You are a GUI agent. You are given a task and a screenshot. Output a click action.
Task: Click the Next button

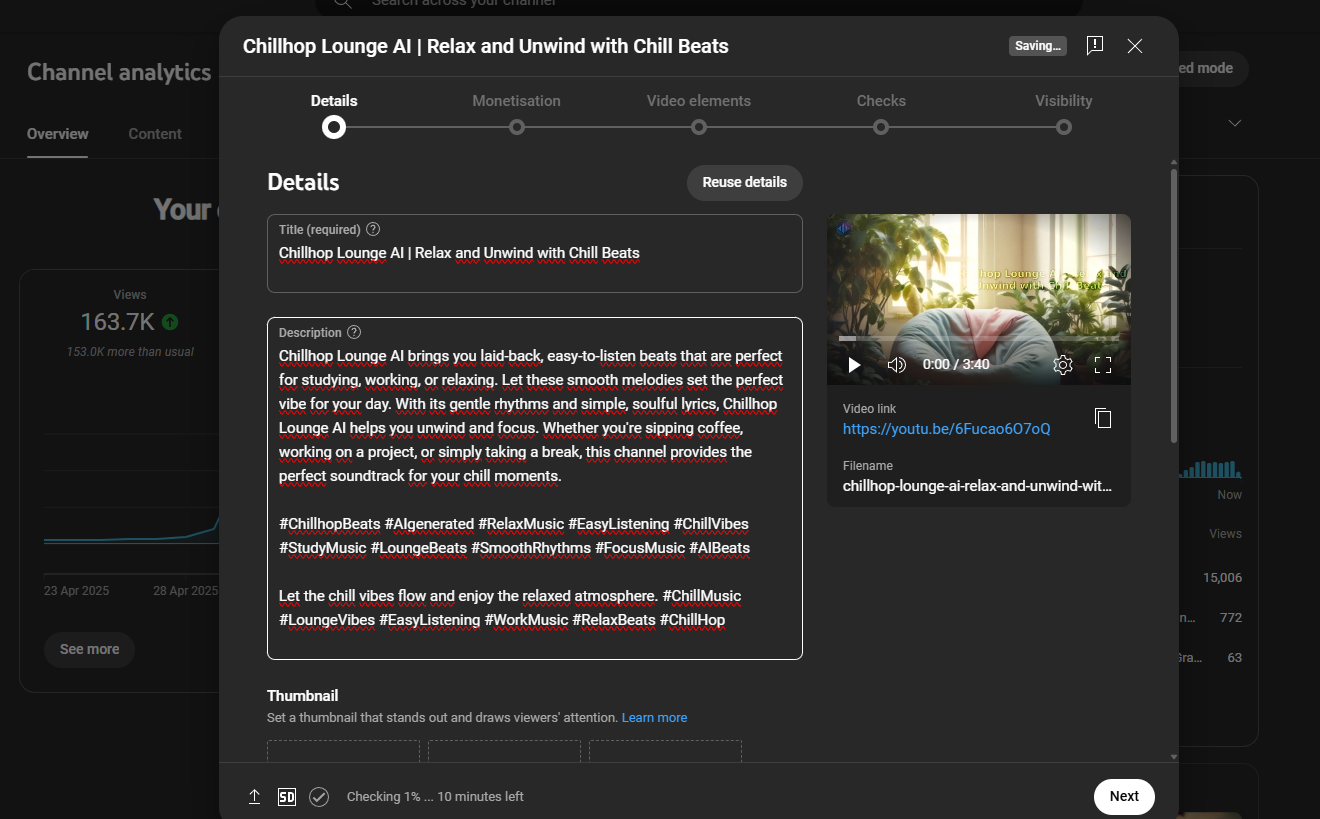[x=1124, y=797]
